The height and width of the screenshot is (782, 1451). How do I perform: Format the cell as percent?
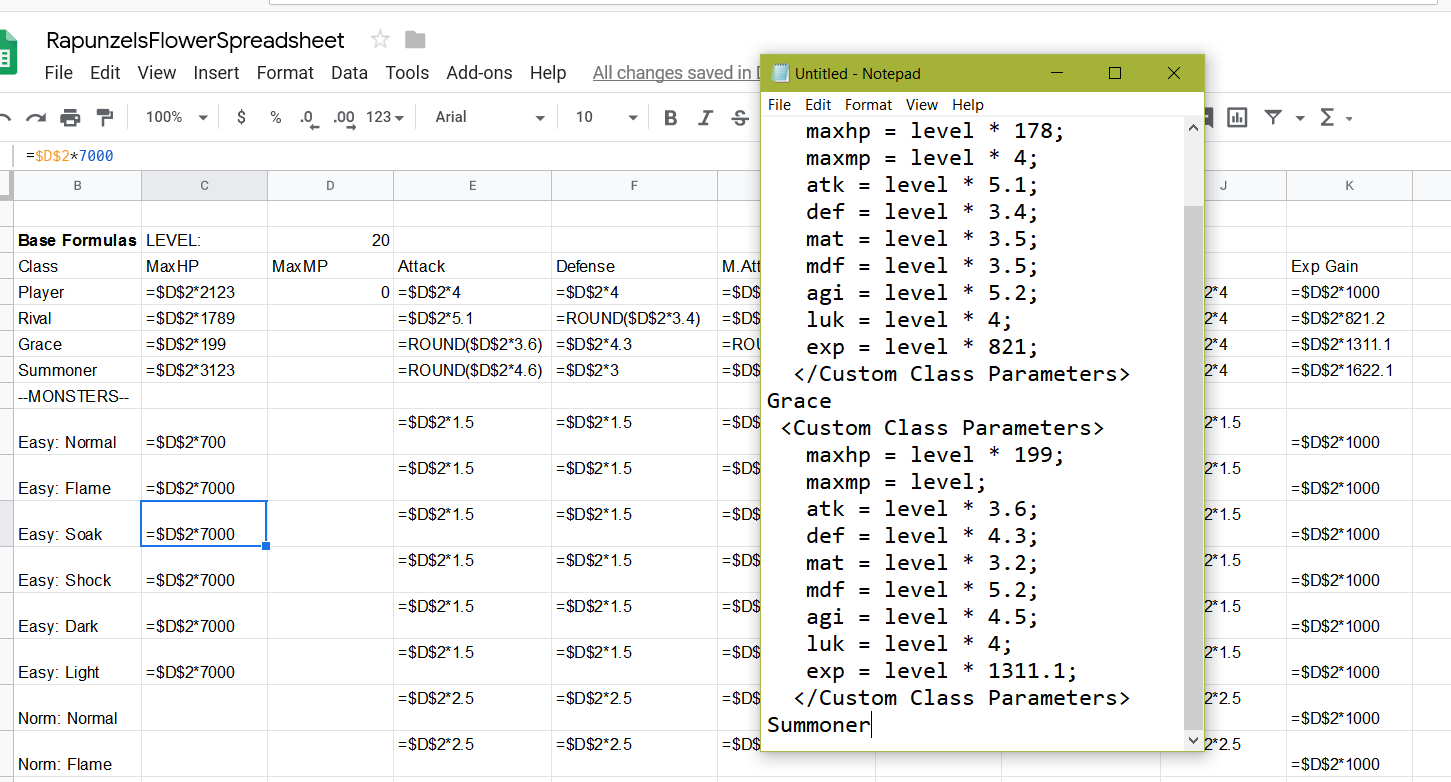(x=275, y=118)
